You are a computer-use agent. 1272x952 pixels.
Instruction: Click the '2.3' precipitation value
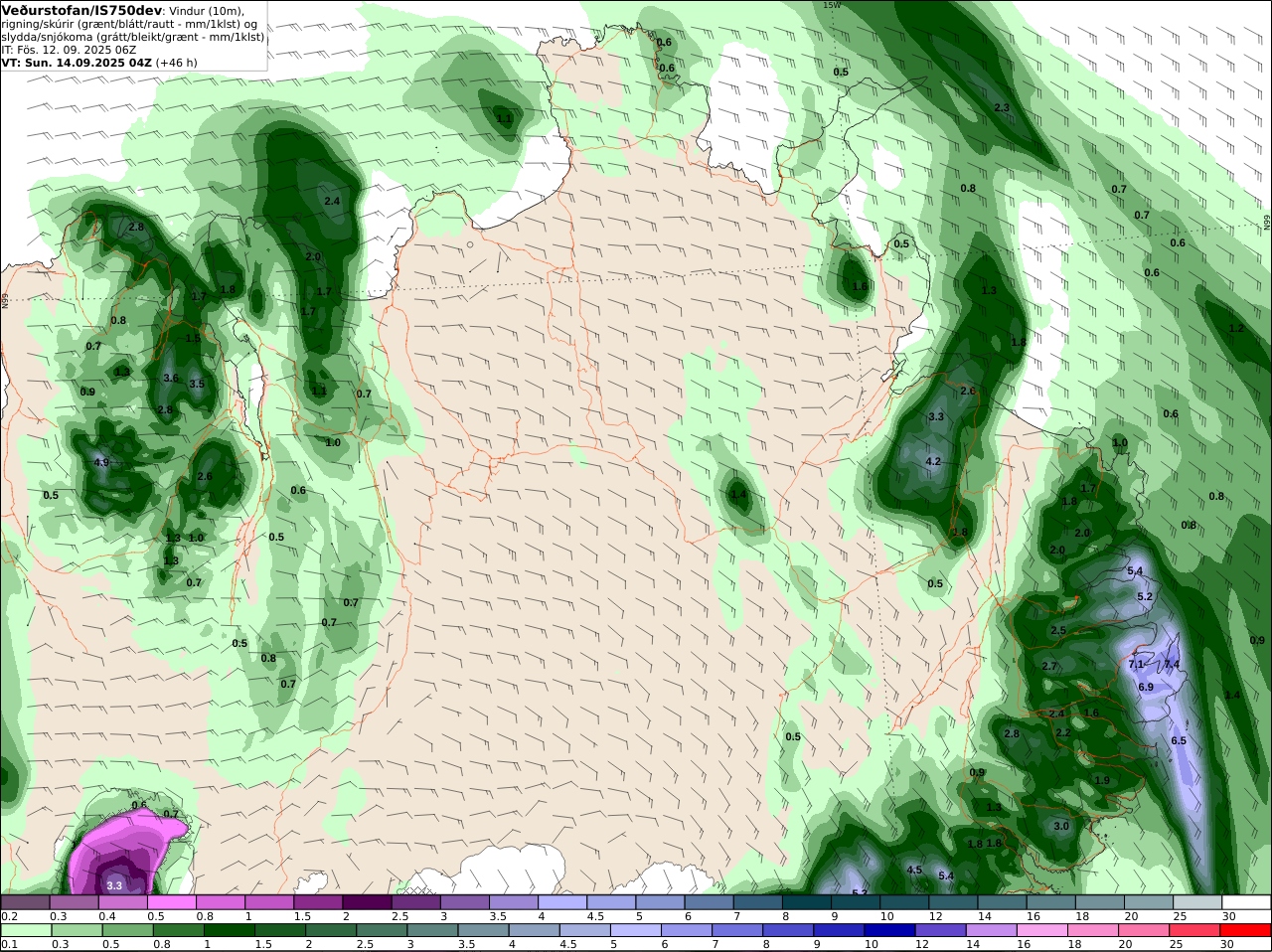tap(1002, 107)
